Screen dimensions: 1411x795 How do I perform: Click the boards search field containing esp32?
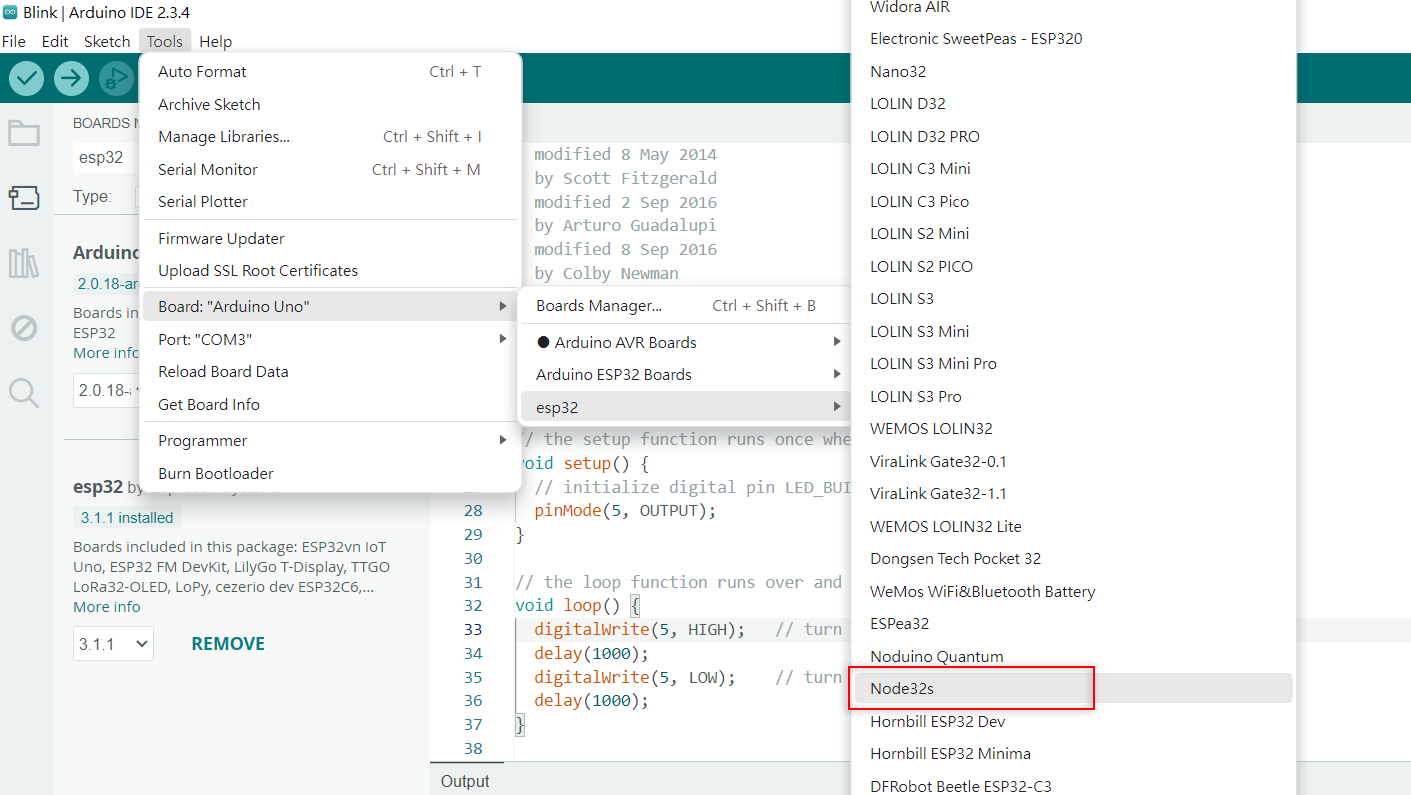pyautogui.click(x=105, y=157)
